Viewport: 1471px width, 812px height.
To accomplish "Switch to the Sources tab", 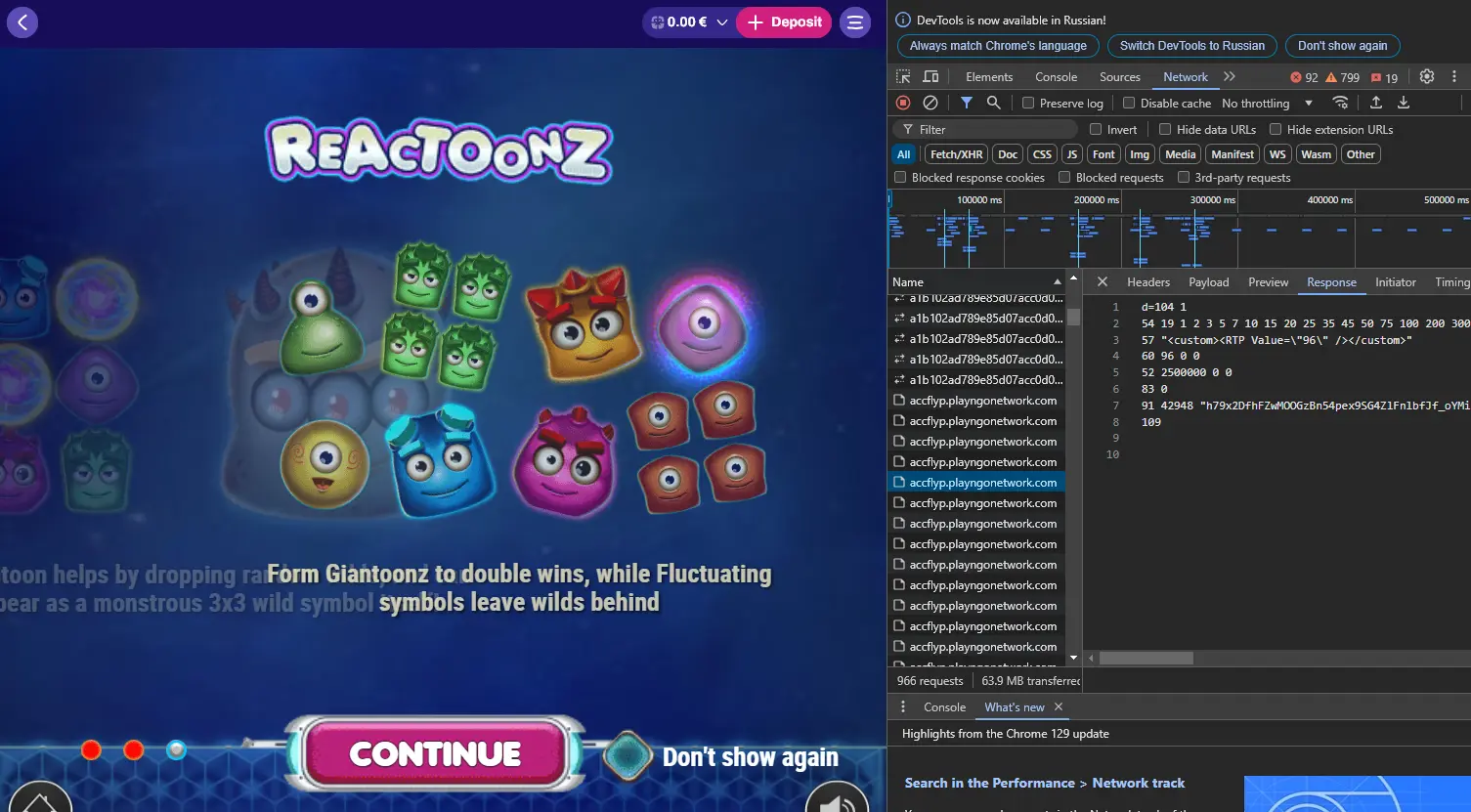I will coord(1120,77).
